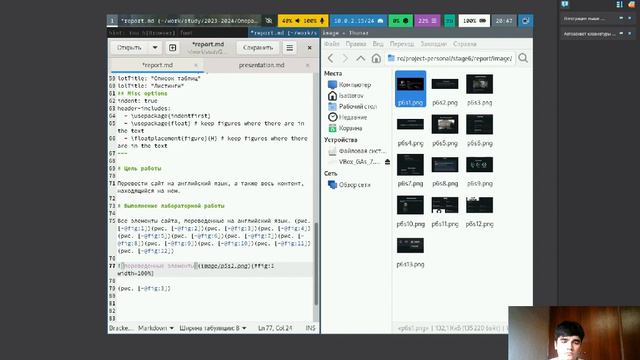Select the p6s12.png file
Image resolution: width=640 pixels, height=360 pixels.
480,211
